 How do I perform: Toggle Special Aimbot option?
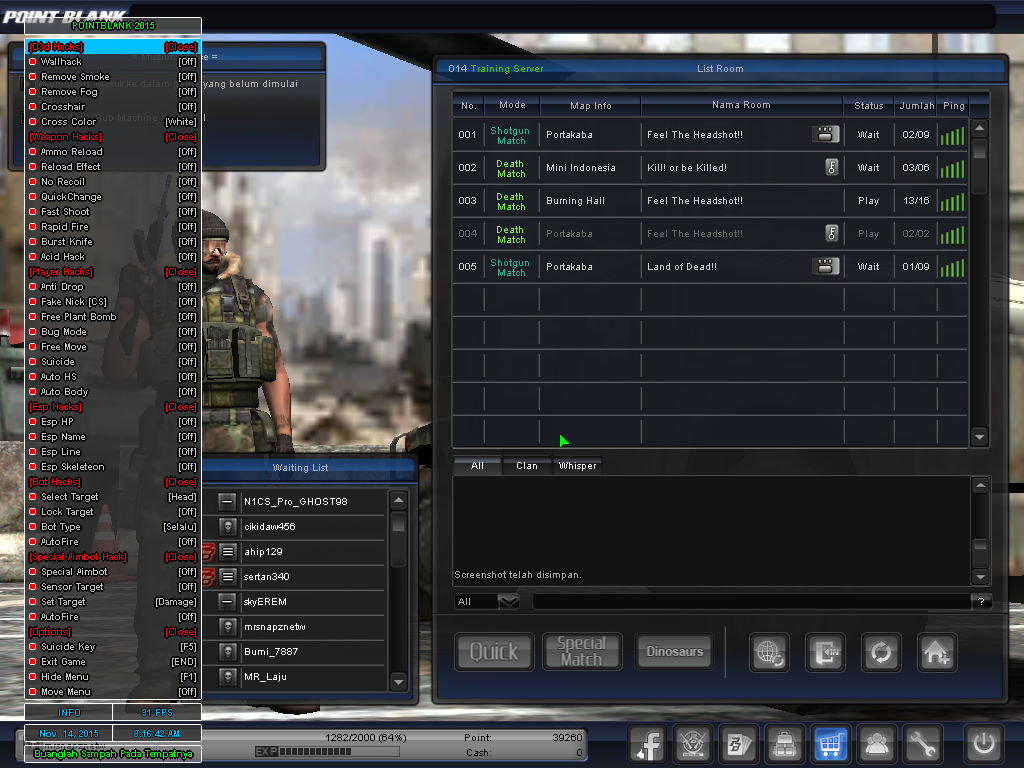(x=113, y=572)
